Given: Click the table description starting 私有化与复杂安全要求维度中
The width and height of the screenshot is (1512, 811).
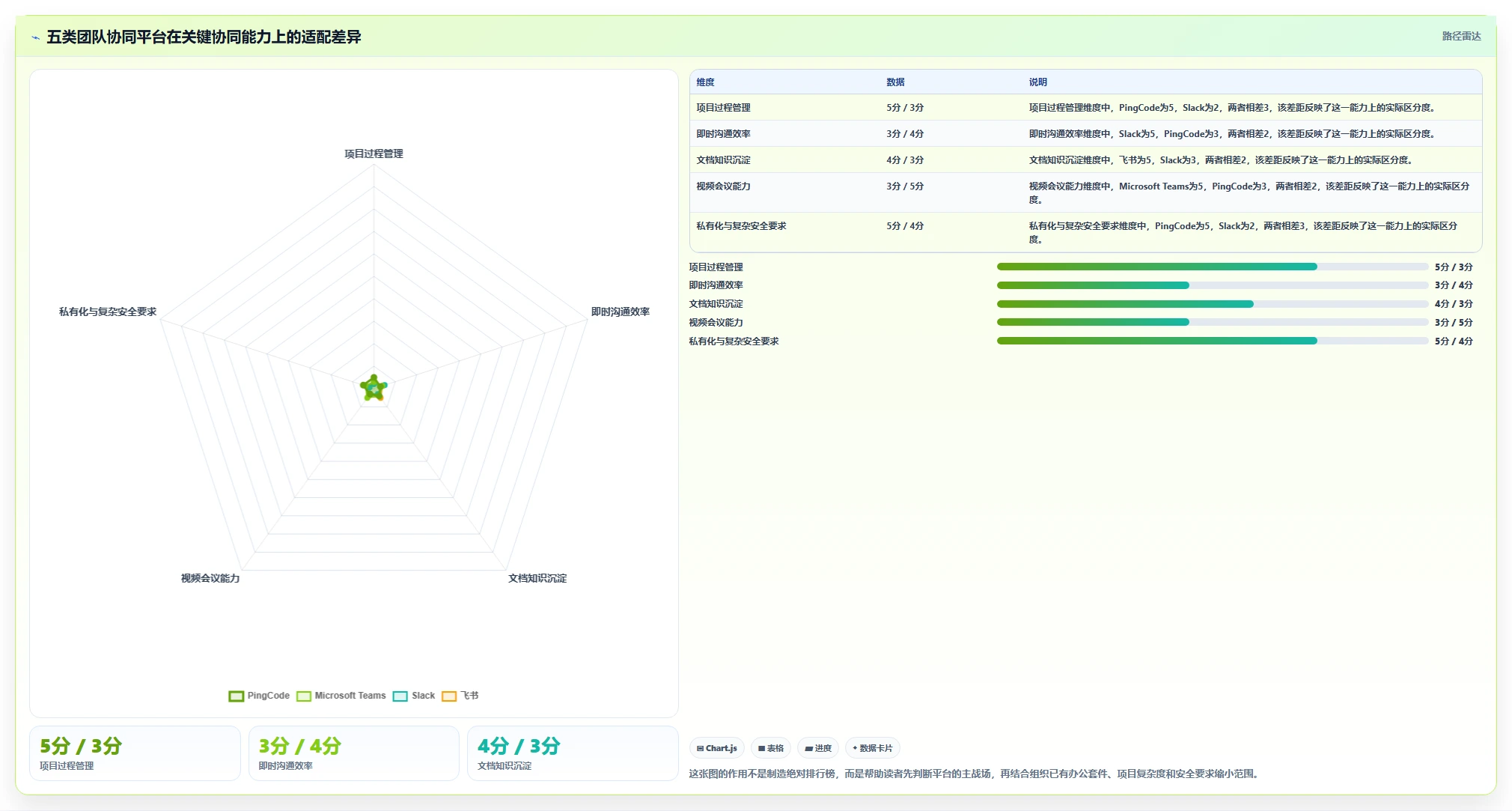Looking at the screenshot, I should point(1243,233).
